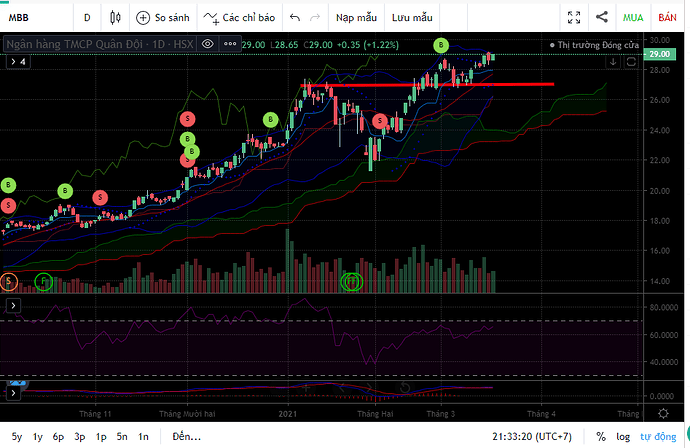Click the topmost red S marker near Tháng Mười hai
This screenshot has height=448, width=690.
pyautogui.click(x=187, y=119)
